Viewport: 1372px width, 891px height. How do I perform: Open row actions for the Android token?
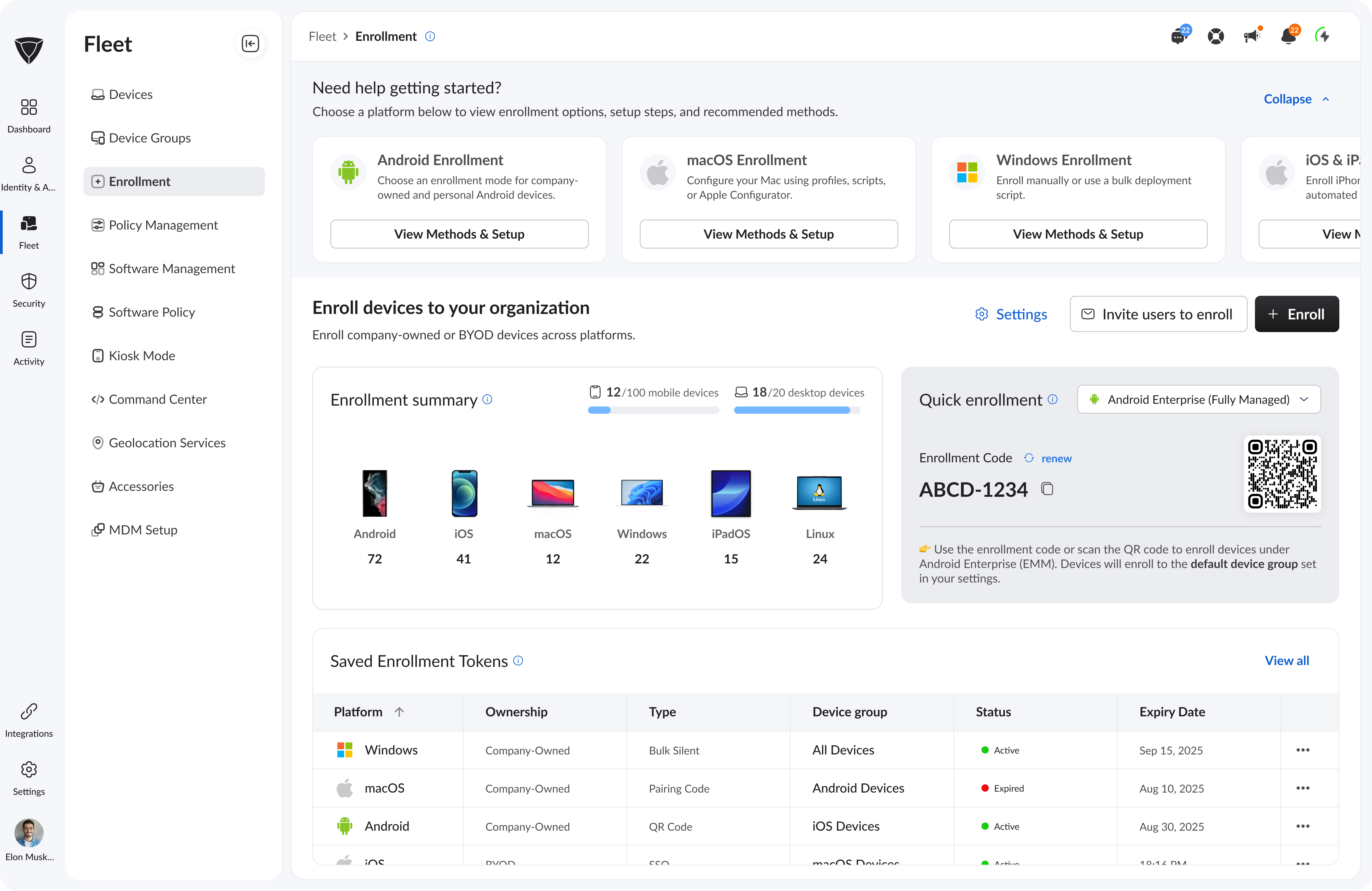pyautogui.click(x=1303, y=826)
